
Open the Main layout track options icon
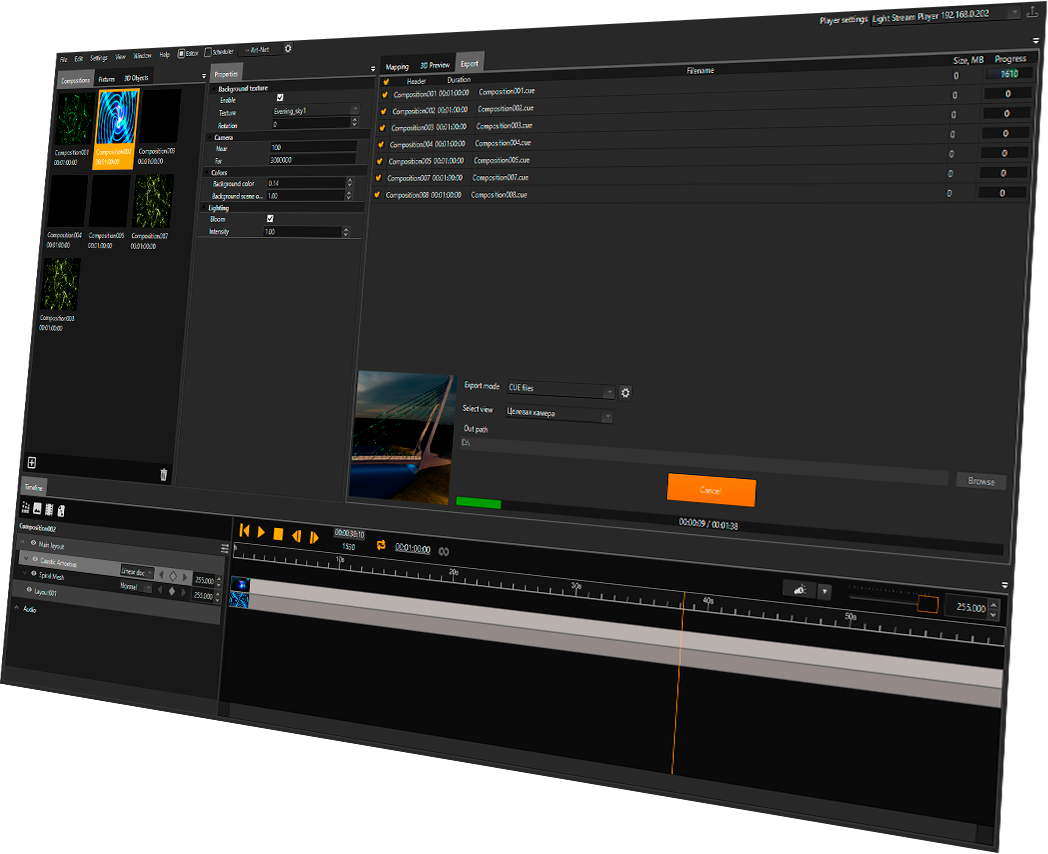(225, 549)
